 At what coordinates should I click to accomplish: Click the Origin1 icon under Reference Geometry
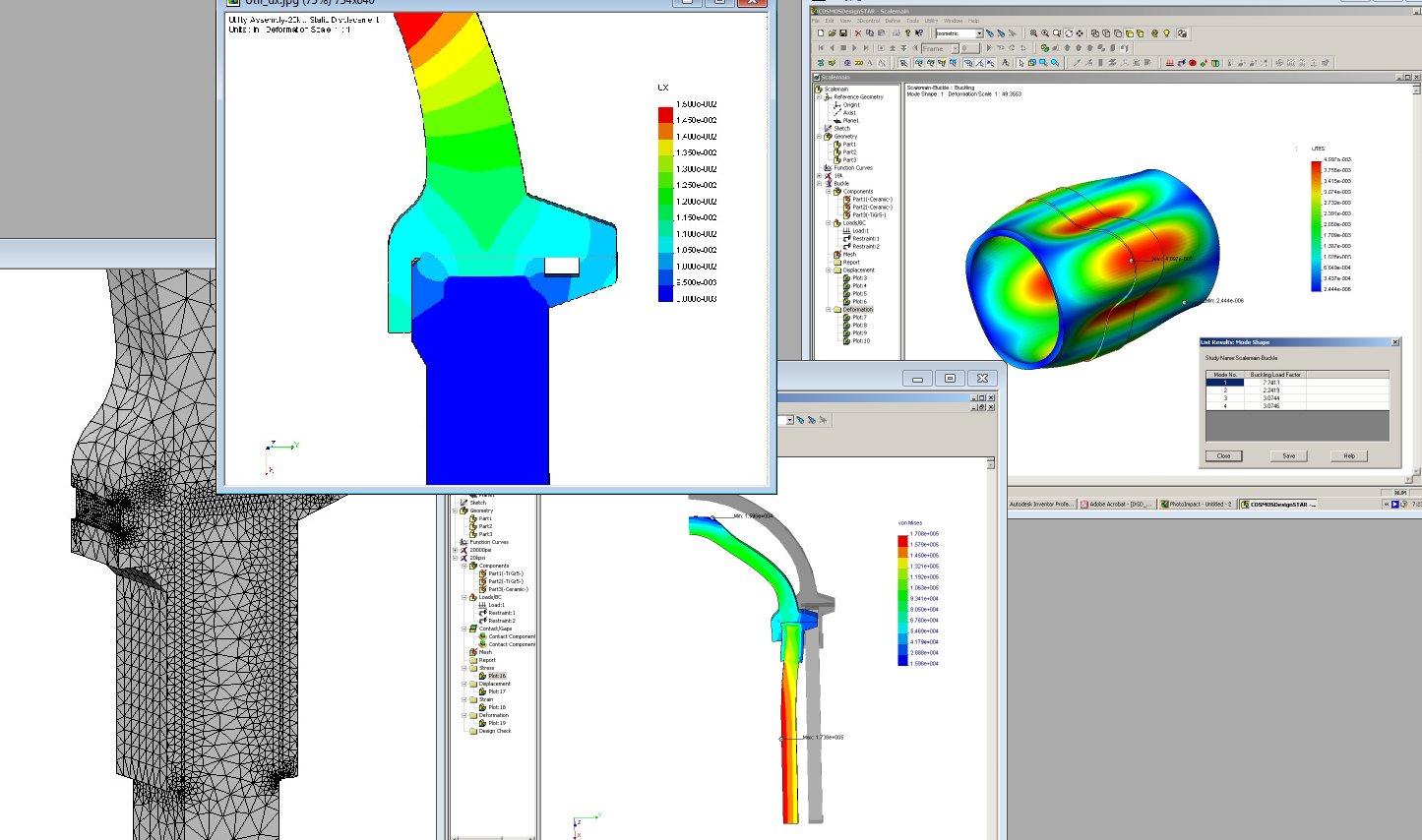tap(838, 104)
